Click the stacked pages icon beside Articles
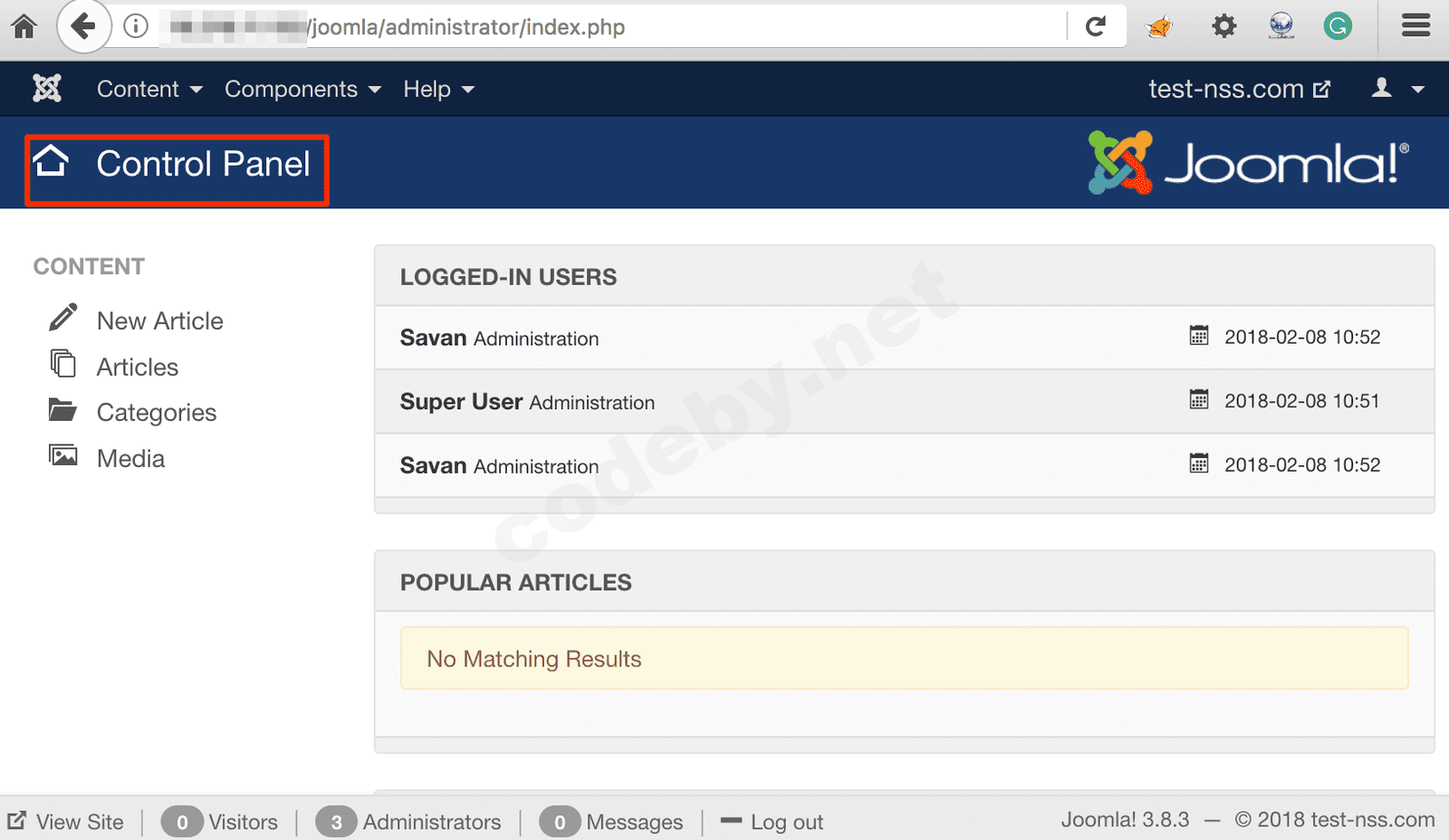This screenshot has width=1449, height=840. pos(62,363)
